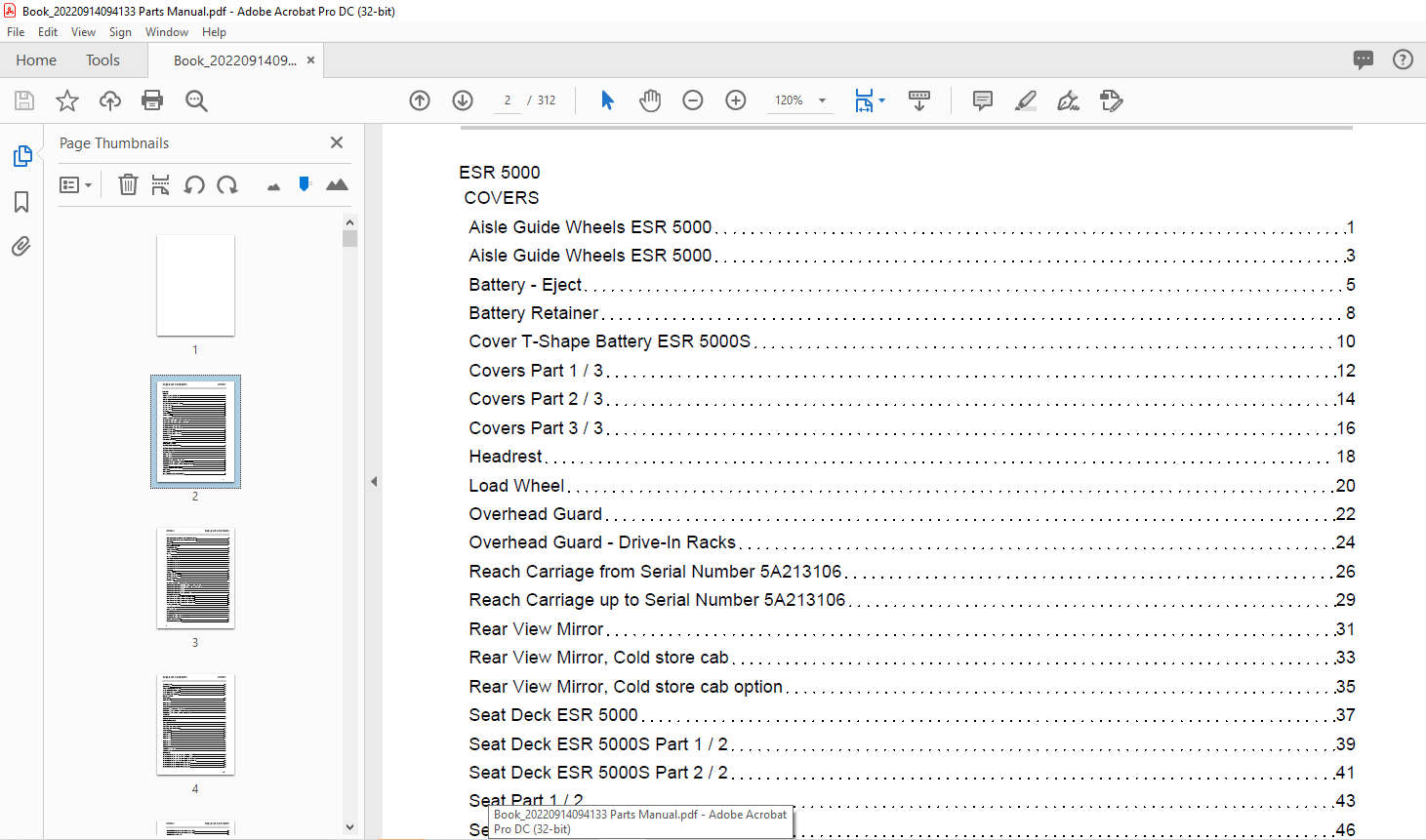
Task: Add a sticky note comment
Action: [983, 100]
